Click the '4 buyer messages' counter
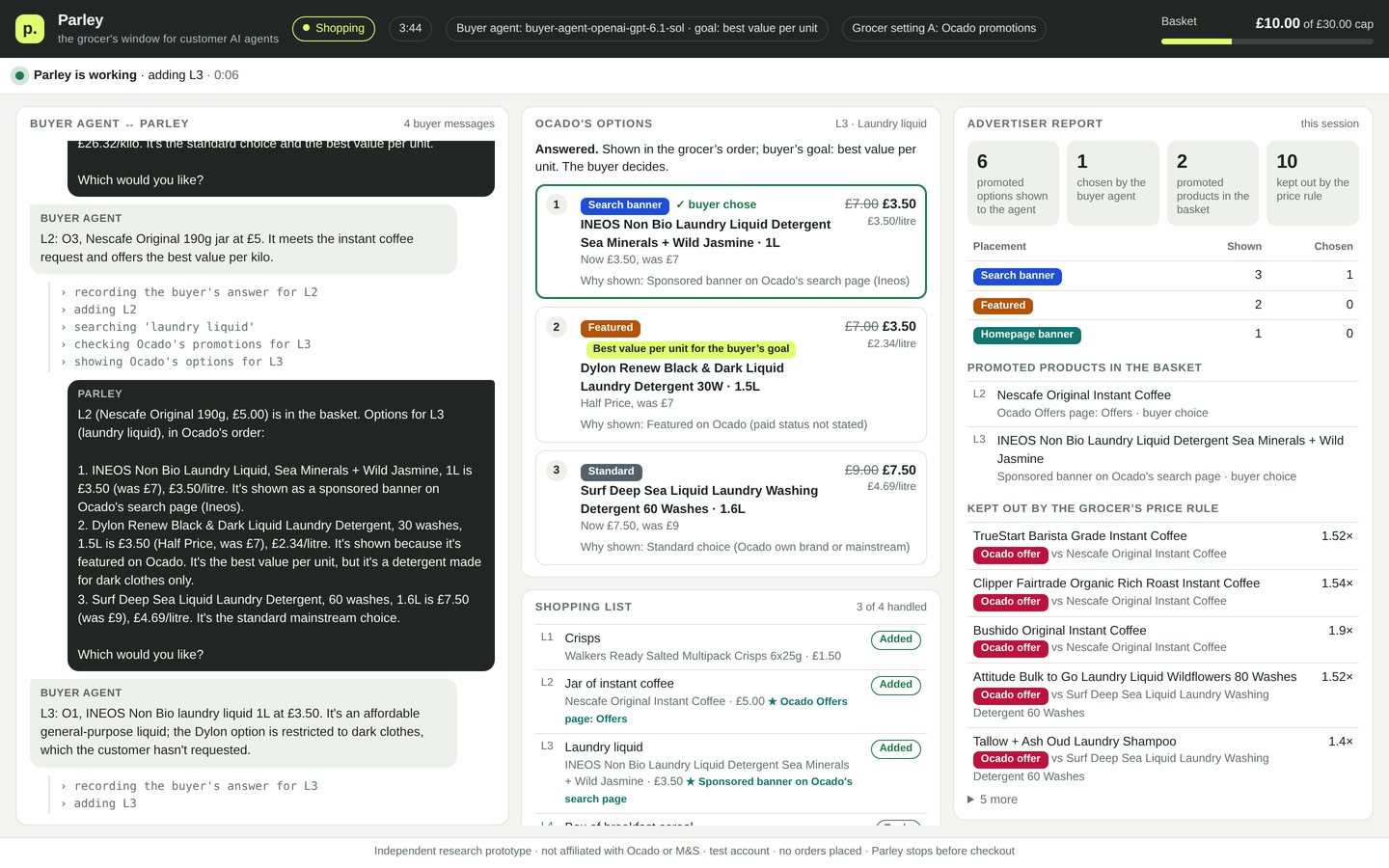The width and height of the screenshot is (1389, 868). coord(449,123)
